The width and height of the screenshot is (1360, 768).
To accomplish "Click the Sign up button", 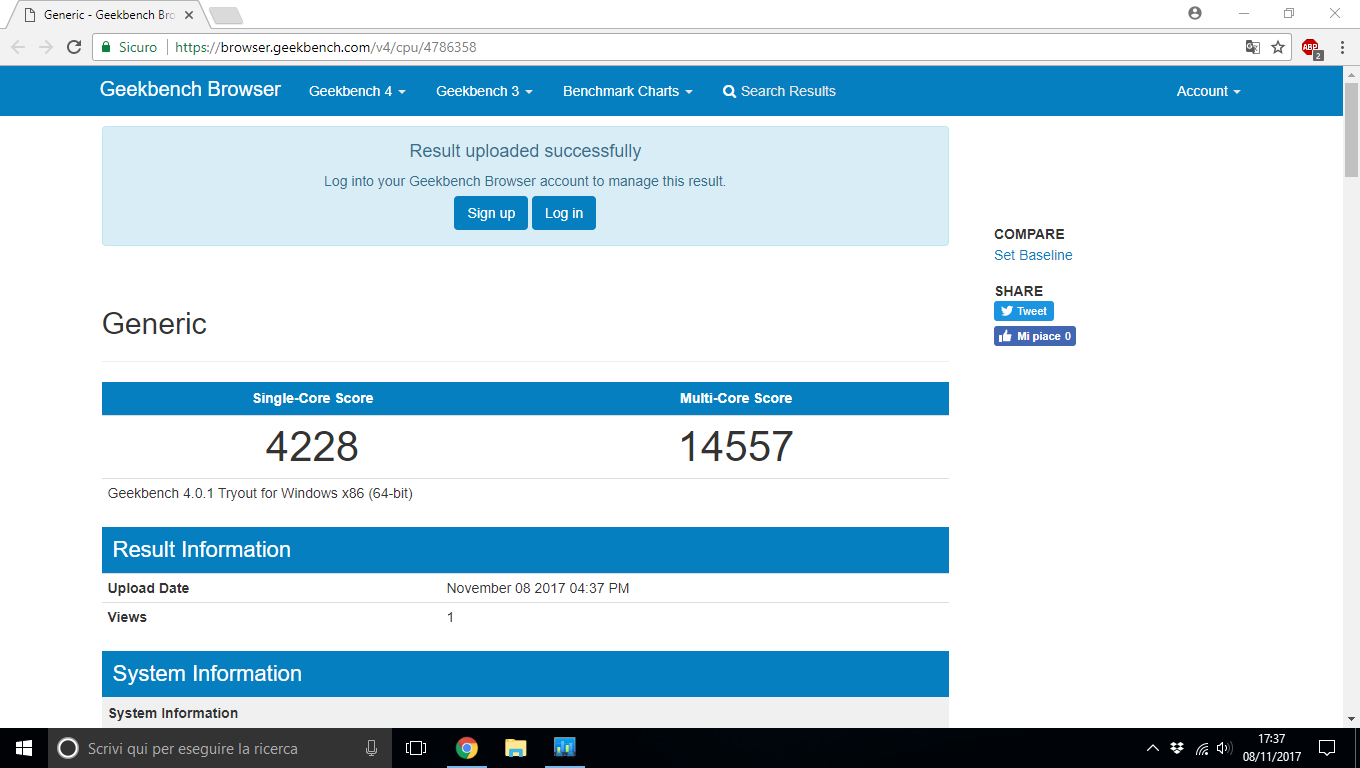I will 491,213.
